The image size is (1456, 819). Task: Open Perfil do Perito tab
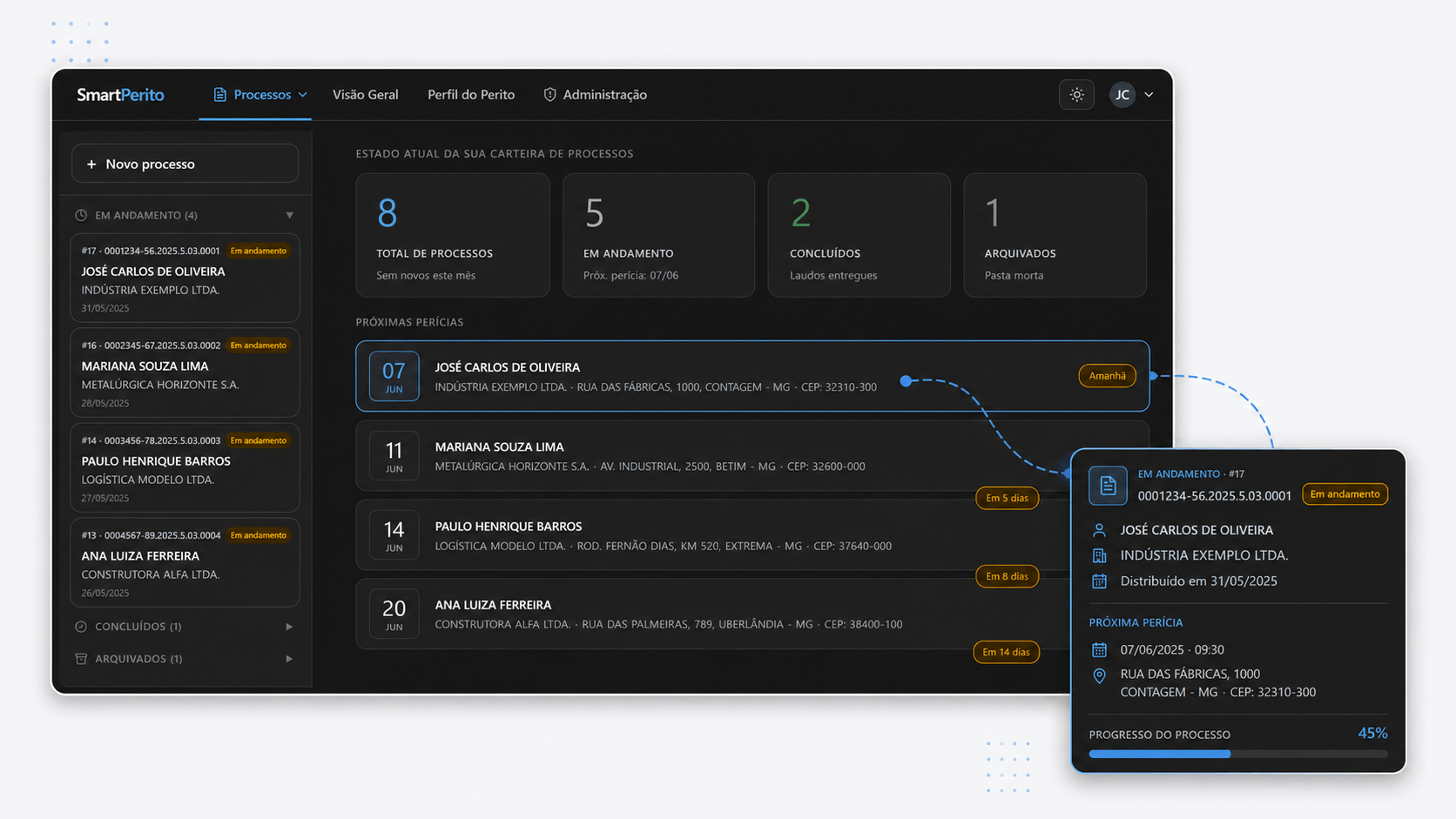click(471, 95)
